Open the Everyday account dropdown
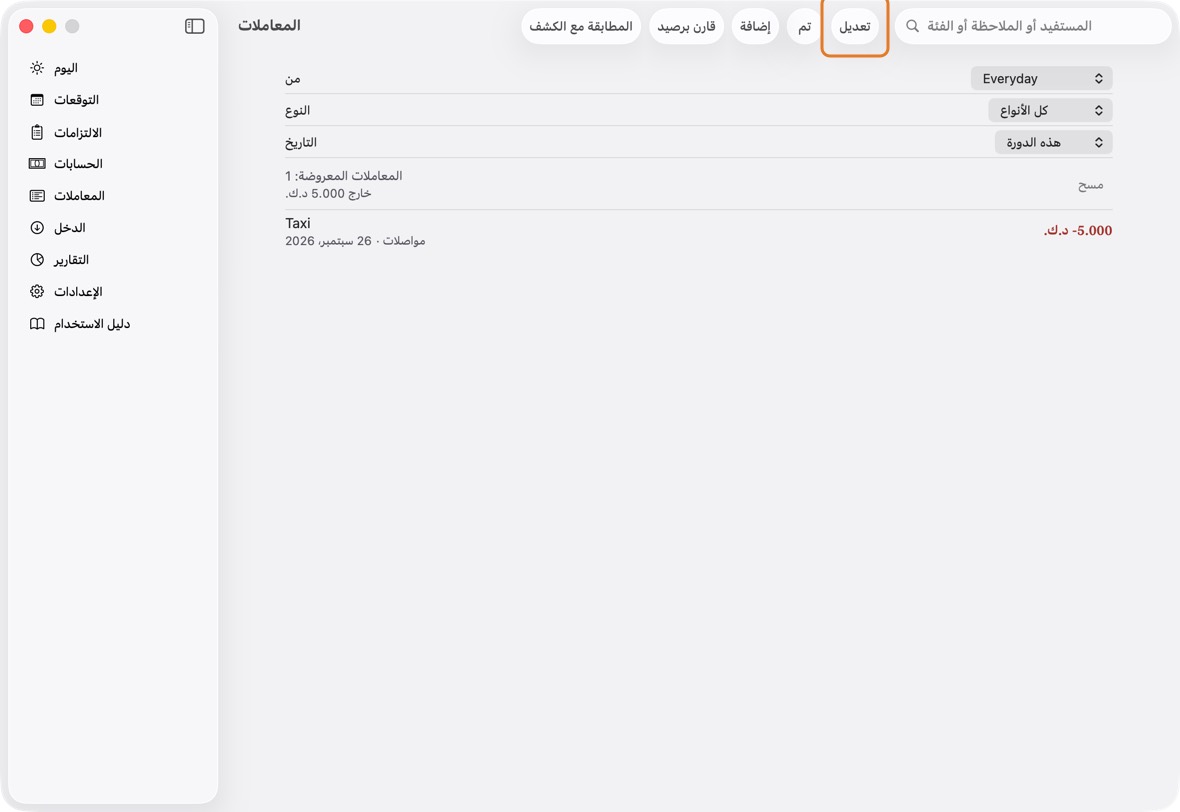The width and height of the screenshot is (1180, 812). (1042, 78)
